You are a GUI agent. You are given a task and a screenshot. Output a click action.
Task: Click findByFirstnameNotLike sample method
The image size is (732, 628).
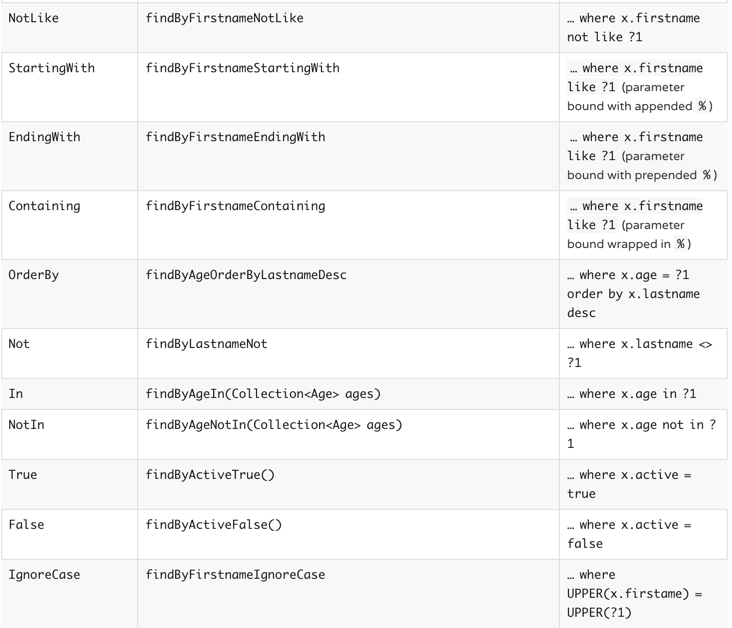tap(225, 18)
